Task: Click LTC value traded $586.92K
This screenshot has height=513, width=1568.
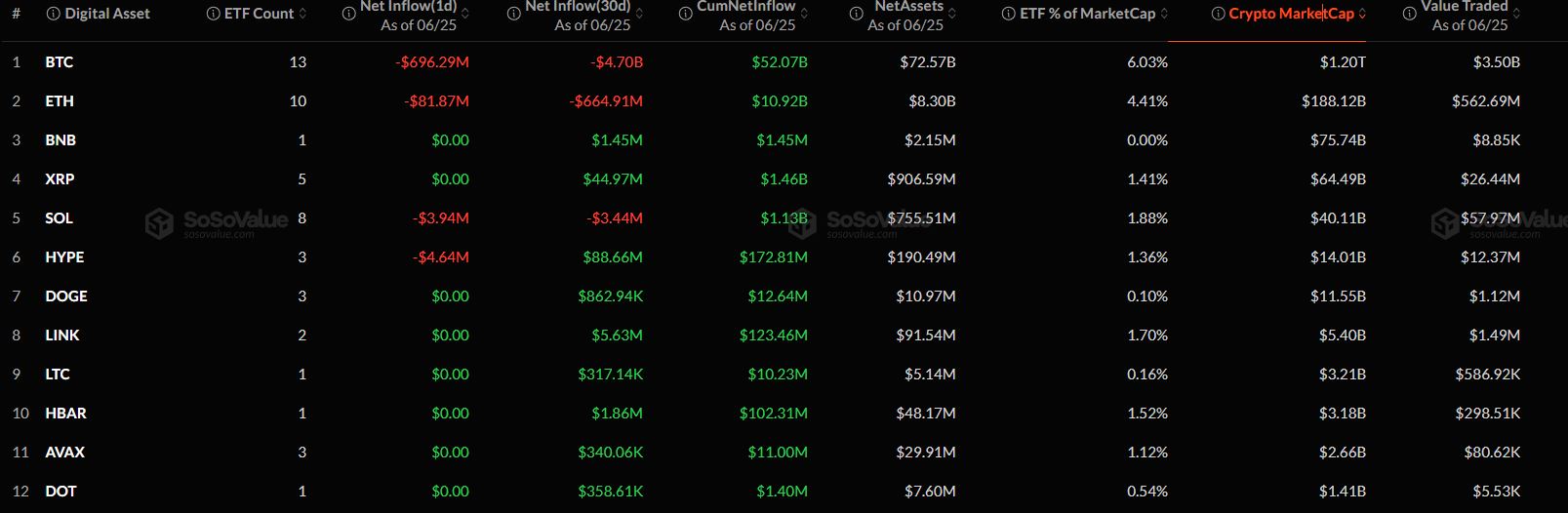Action: [x=1488, y=374]
